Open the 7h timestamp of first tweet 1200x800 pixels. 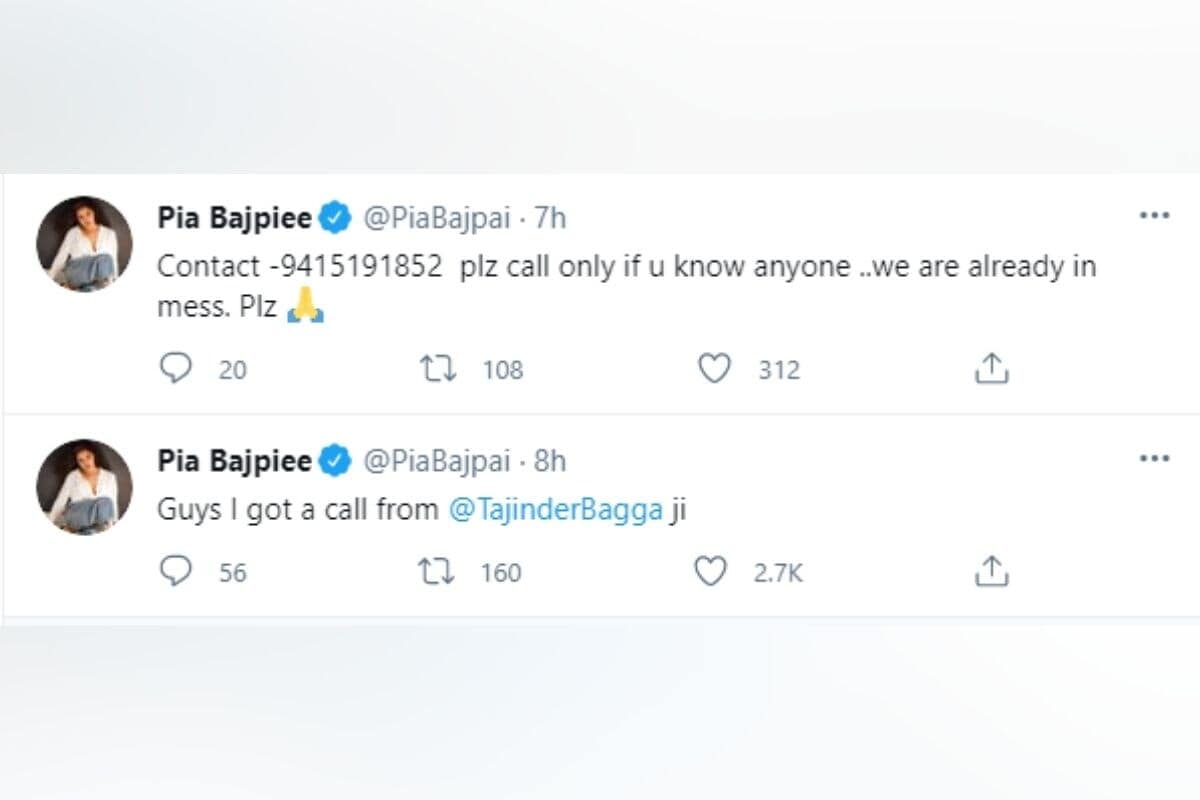(x=551, y=217)
